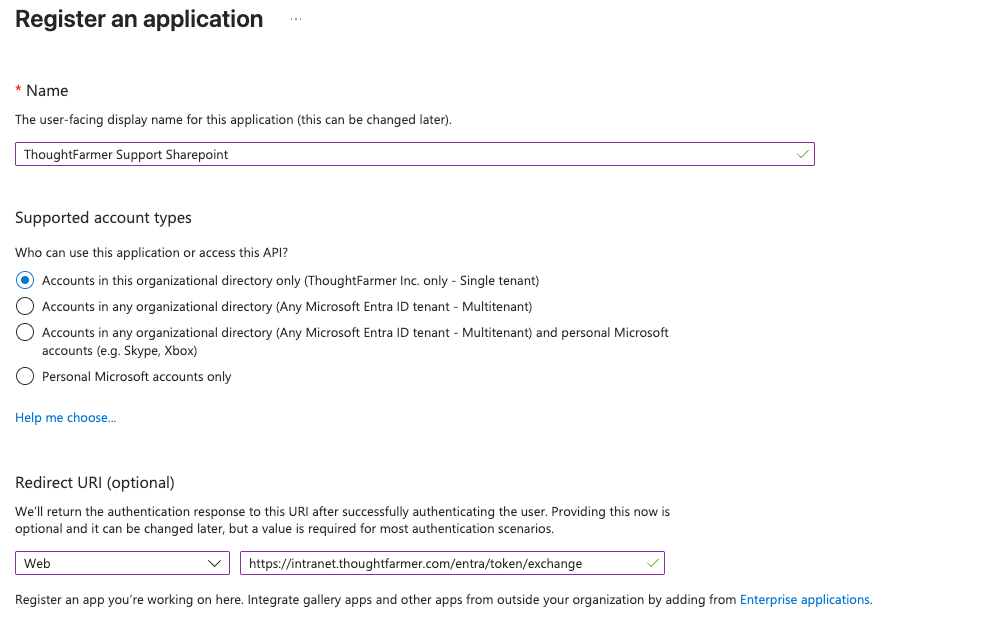Open the "Help me choose..." link
The width and height of the screenshot is (1002, 643).
(65, 417)
